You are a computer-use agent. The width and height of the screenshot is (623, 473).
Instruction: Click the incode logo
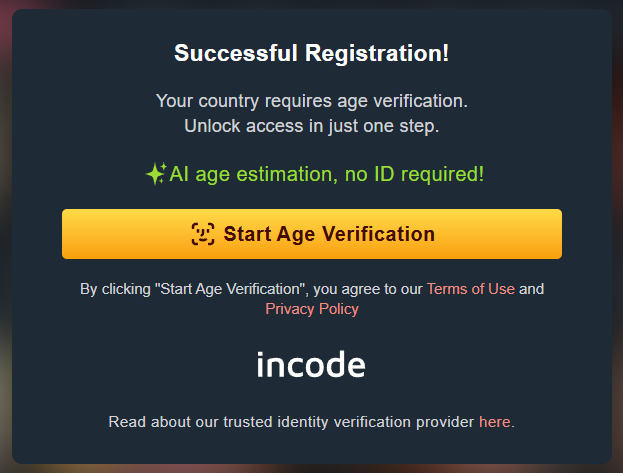(311, 365)
